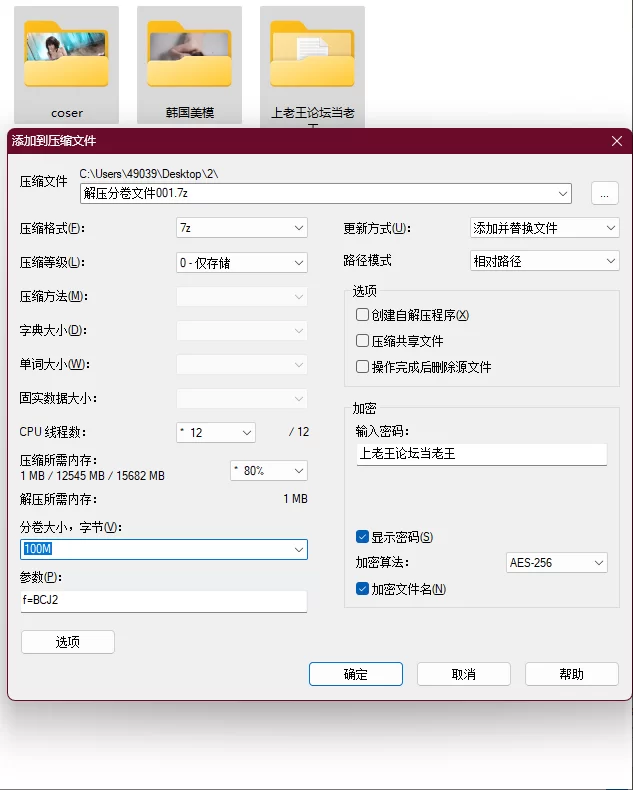Open the AES-256 加密算法 dropdown
This screenshot has width=633, height=790.
(x=556, y=562)
